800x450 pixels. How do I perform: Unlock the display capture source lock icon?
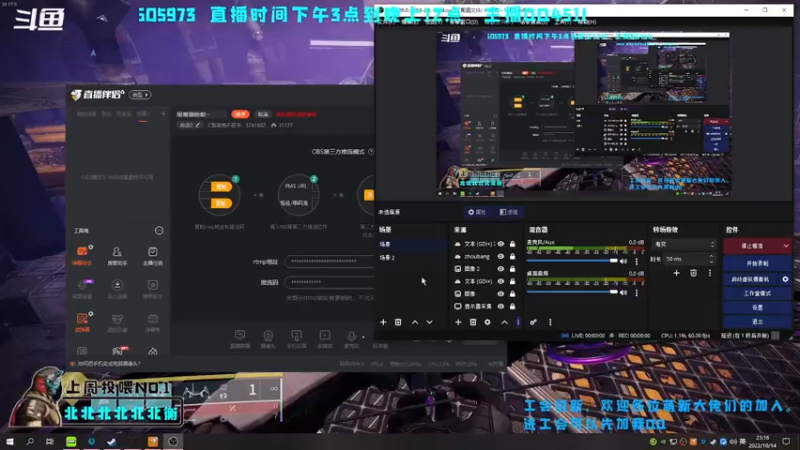coord(512,307)
